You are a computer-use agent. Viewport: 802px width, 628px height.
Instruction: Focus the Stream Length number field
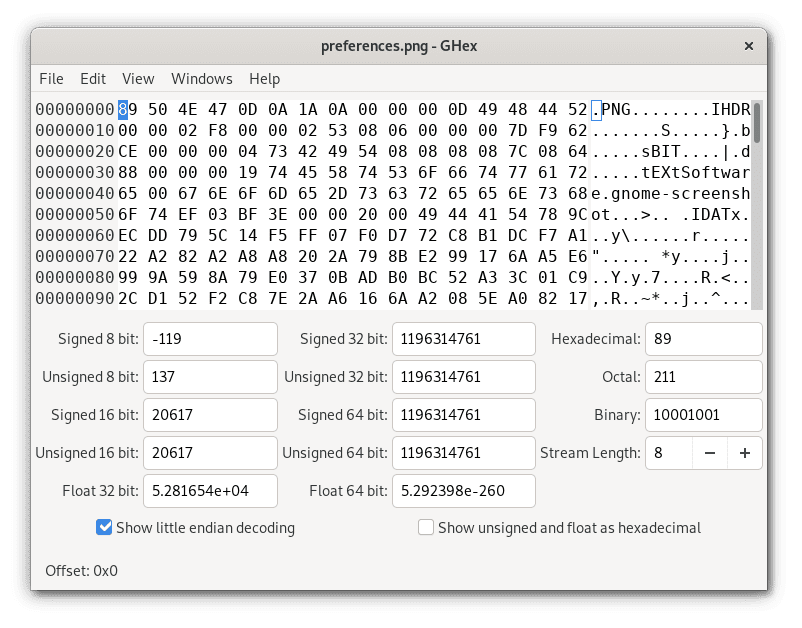pos(668,453)
